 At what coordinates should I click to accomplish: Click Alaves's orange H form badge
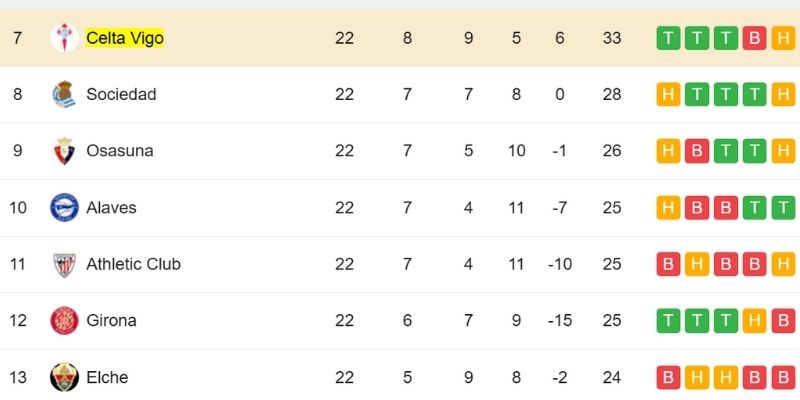tap(667, 208)
